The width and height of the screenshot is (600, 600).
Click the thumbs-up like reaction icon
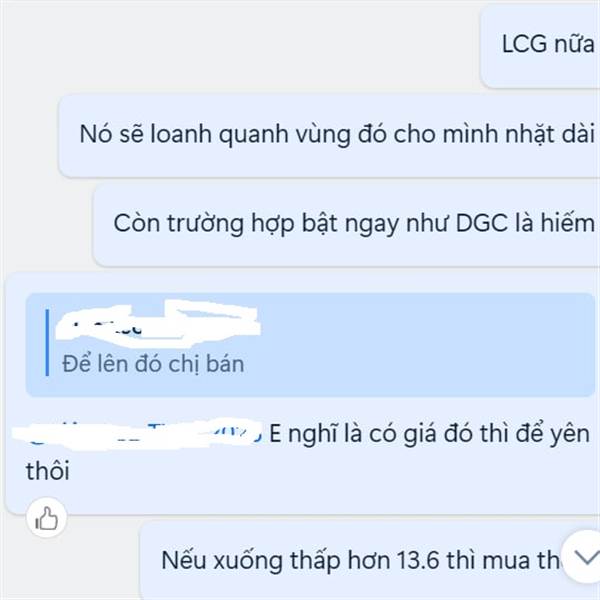pos(47,518)
